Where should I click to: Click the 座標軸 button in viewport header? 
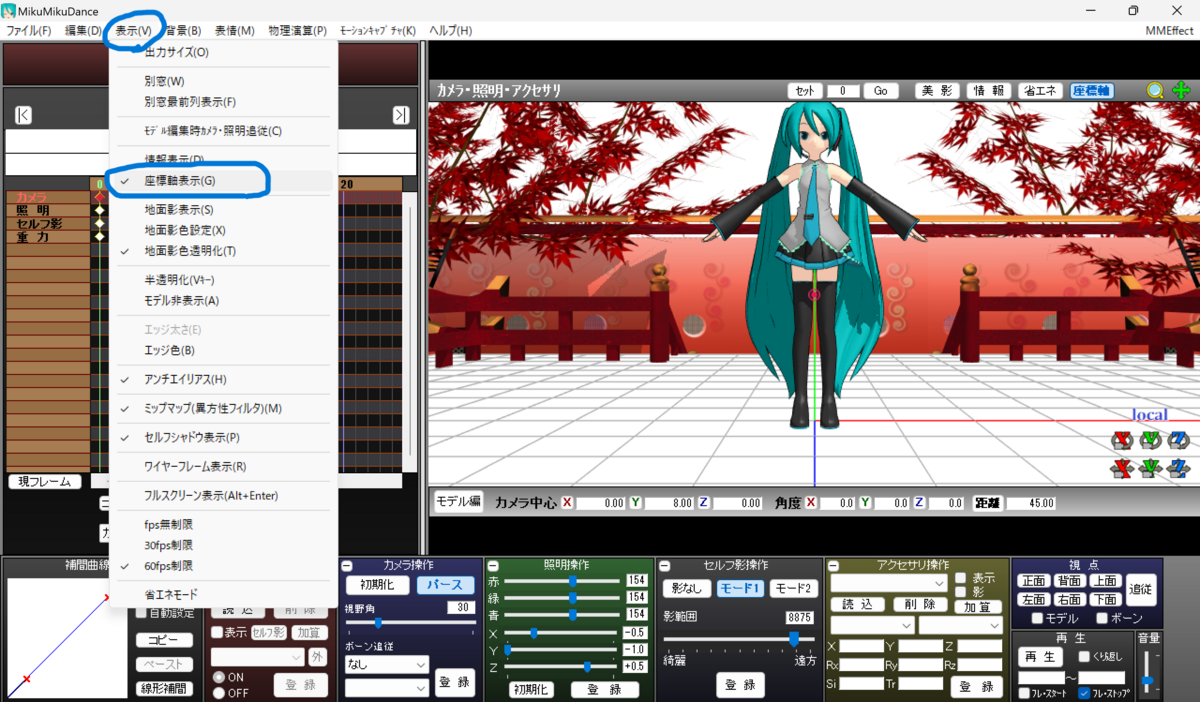1092,90
